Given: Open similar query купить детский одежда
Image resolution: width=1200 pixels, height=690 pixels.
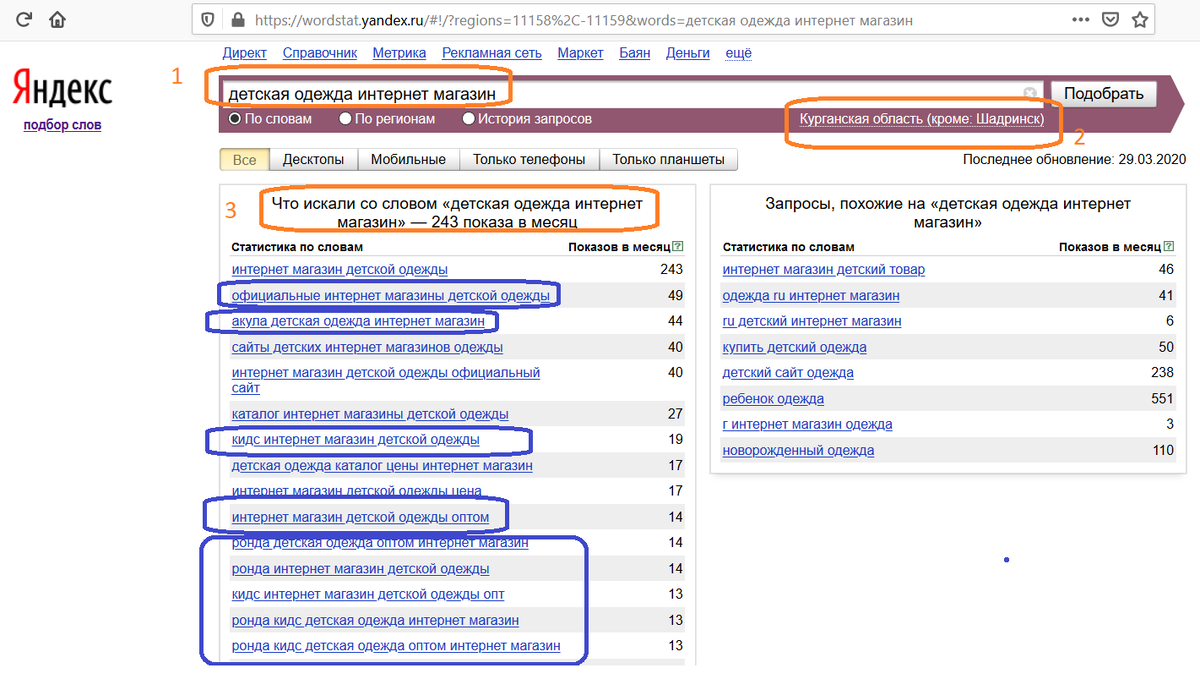Looking at the screenshot, I should [795, 347].
